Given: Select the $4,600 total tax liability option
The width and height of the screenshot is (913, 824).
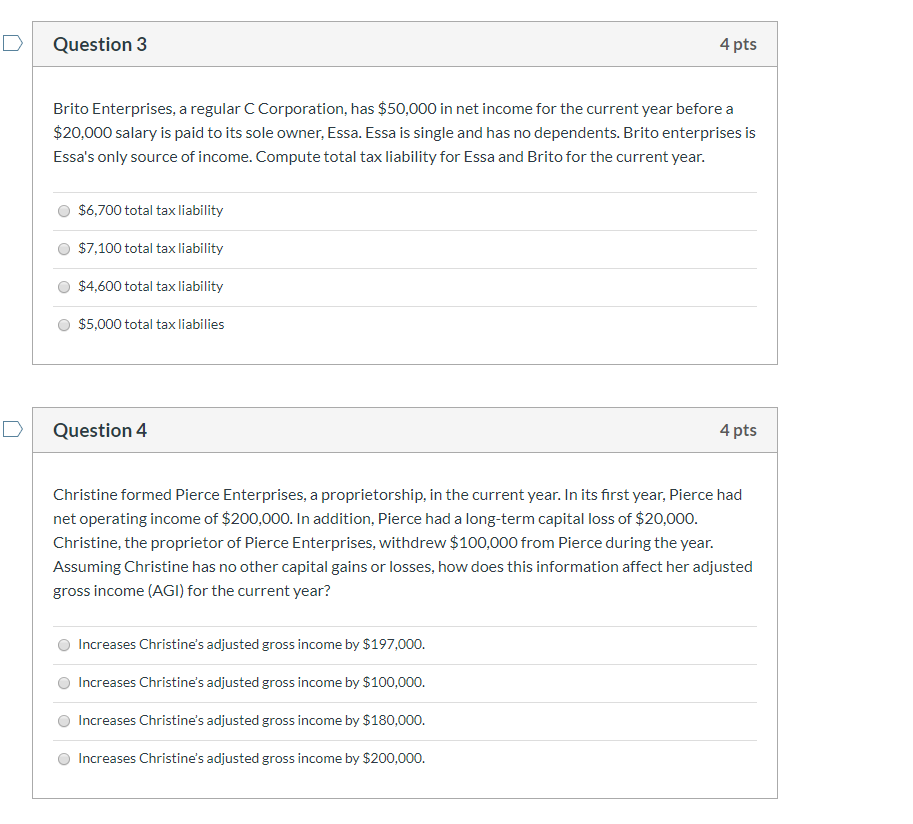Looking at the screenshot, I should pos(63,287).
